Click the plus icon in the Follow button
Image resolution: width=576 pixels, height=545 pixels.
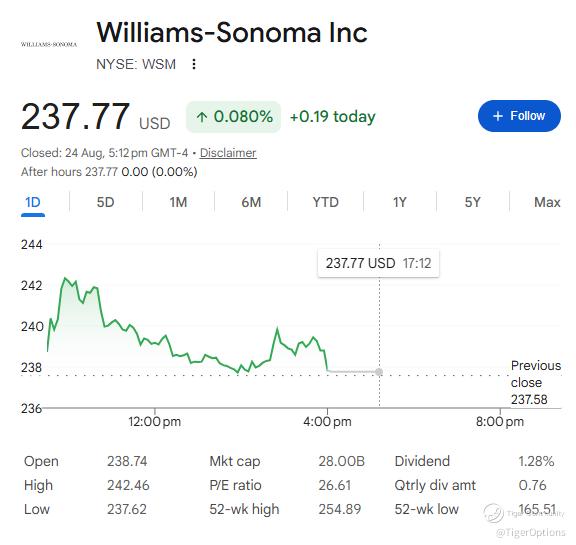498,116
